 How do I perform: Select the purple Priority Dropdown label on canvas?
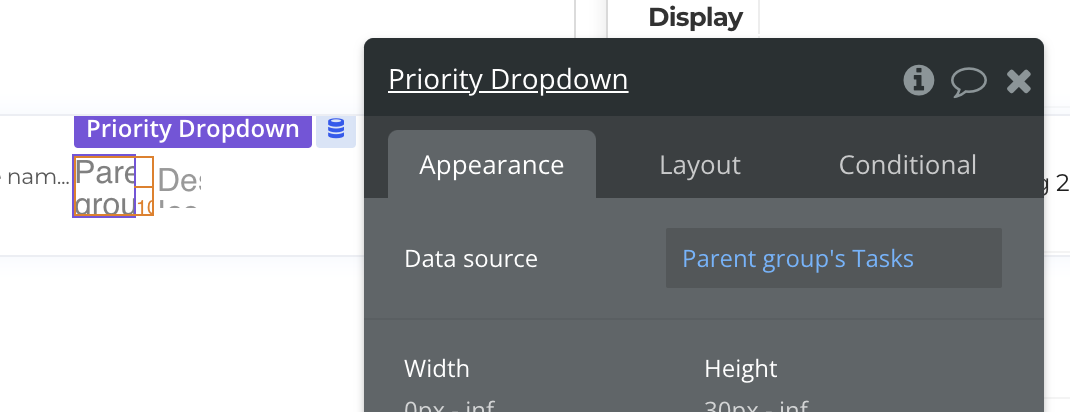[193, 130]
